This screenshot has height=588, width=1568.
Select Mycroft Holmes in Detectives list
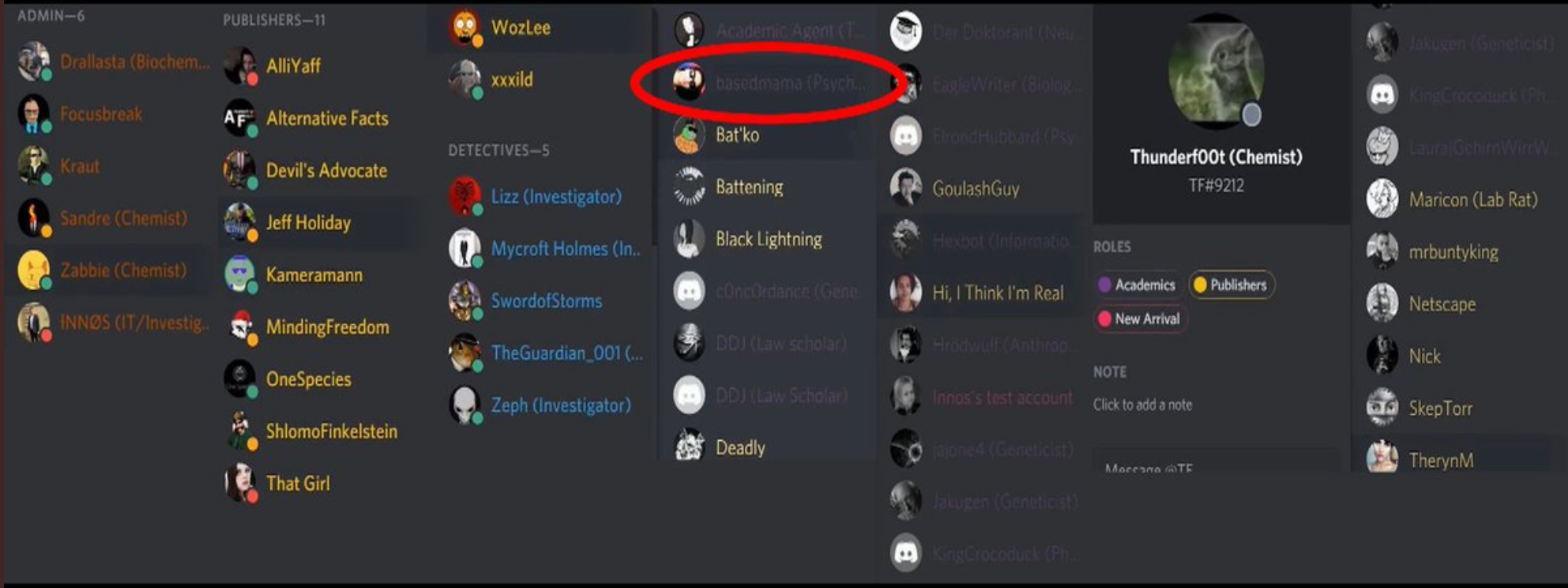[546, 248]
